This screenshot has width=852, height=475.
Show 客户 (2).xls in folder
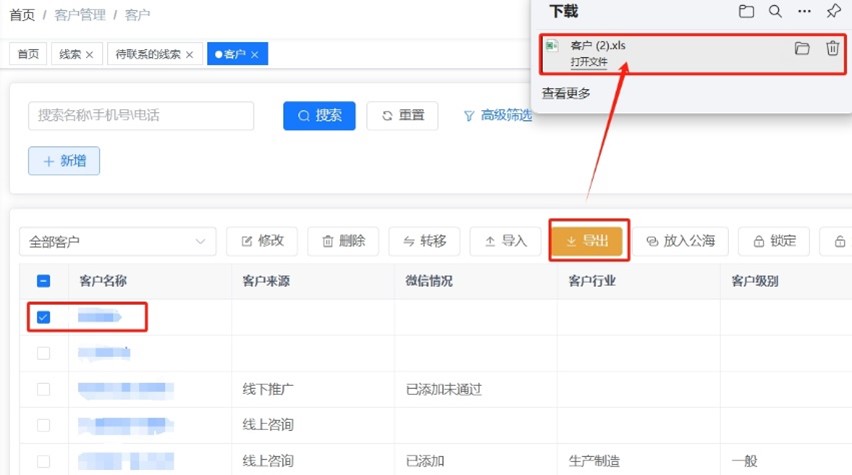click(801, 48)
